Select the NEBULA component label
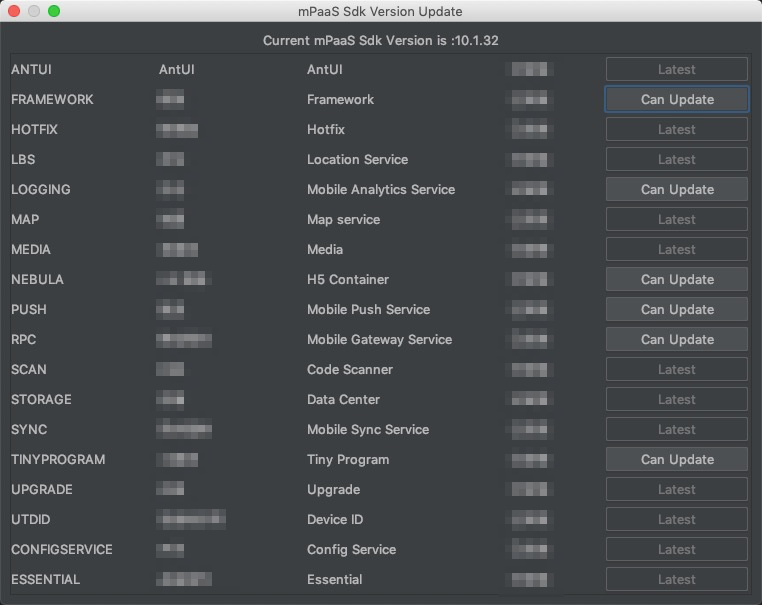762x605 pixels. 37,279
